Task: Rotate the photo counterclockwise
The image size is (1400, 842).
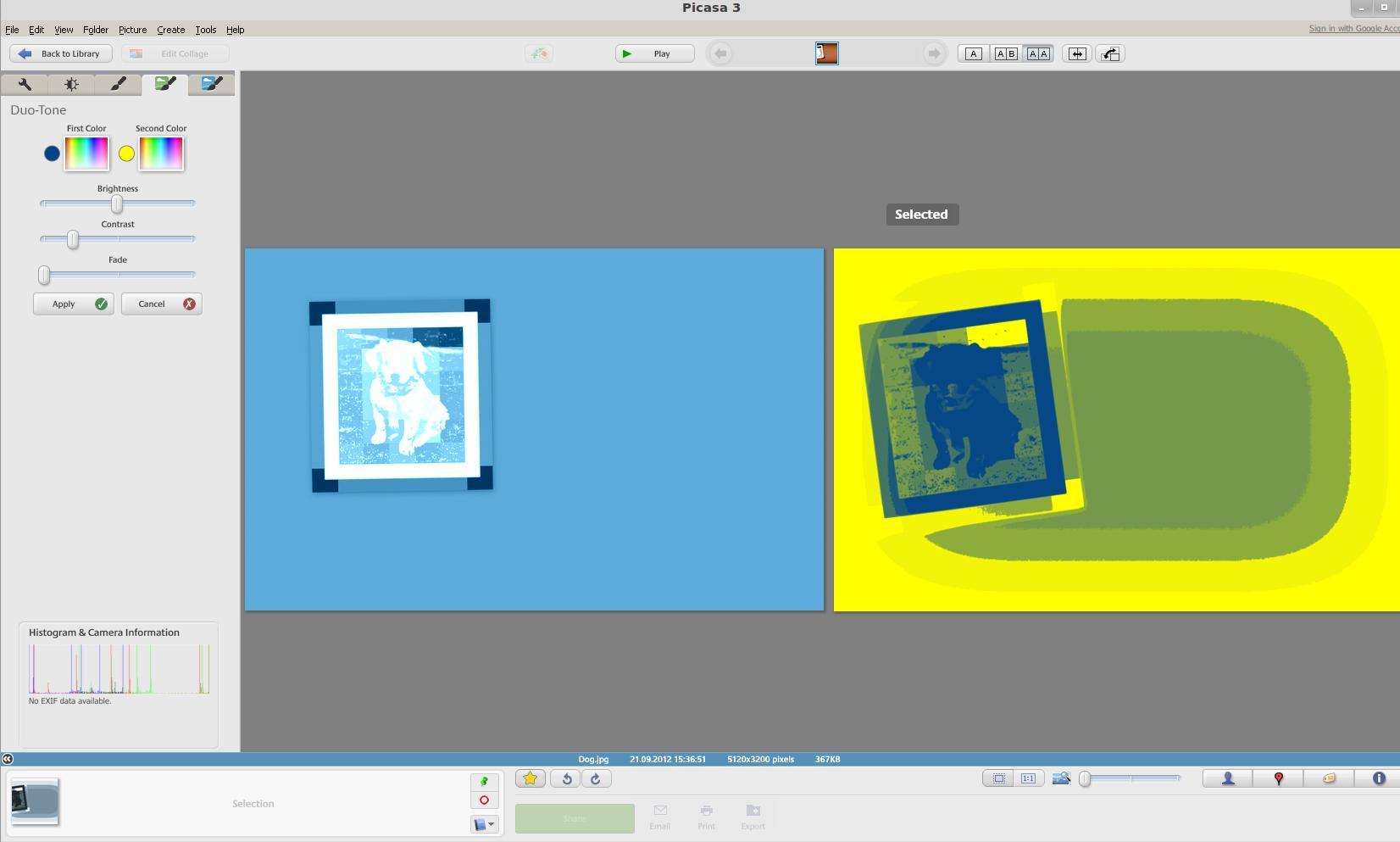Action: 566,778
